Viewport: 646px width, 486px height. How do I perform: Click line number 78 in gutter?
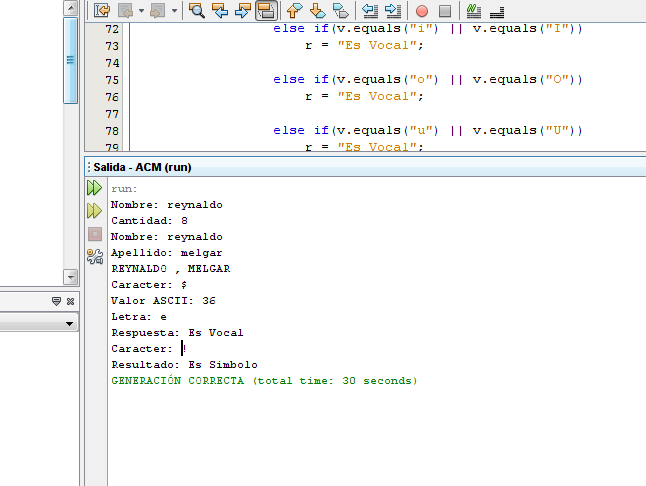112,131
